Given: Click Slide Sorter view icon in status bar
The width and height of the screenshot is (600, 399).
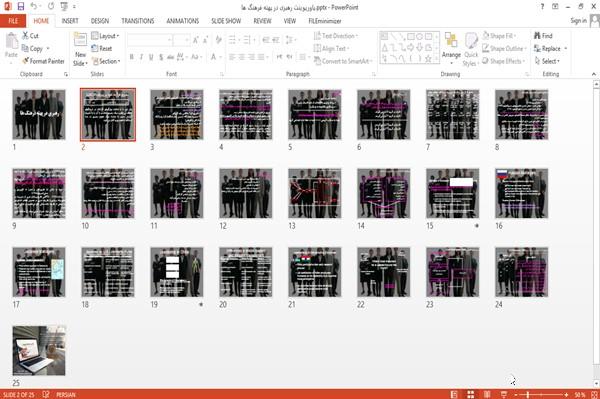Looking at the screenshot, I should pos(471,394).
